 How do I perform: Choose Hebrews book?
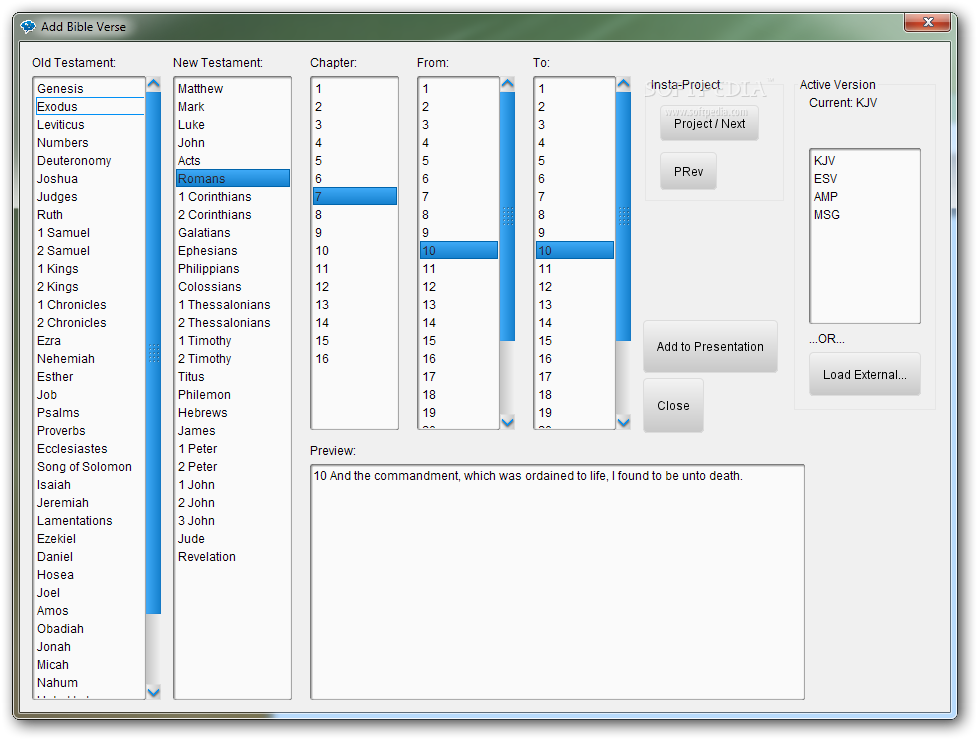[233, 412]
